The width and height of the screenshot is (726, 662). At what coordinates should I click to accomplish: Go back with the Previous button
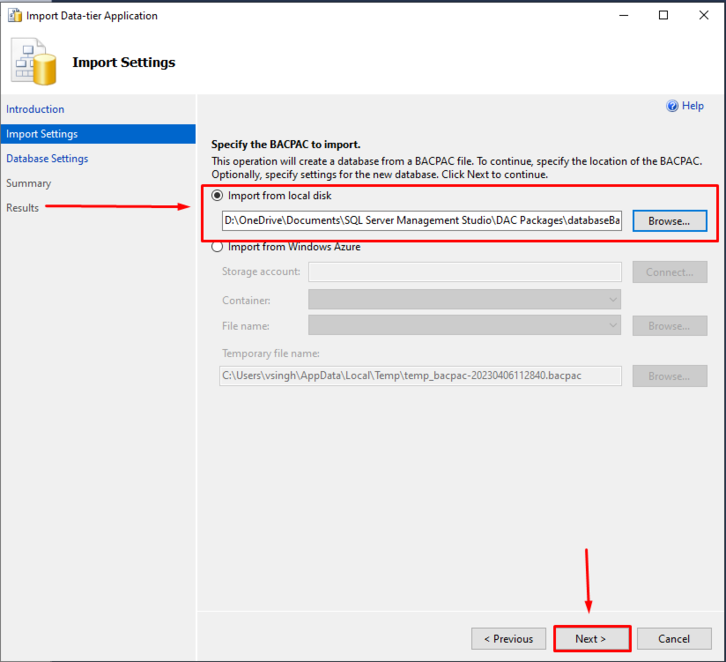coord(508,639)
